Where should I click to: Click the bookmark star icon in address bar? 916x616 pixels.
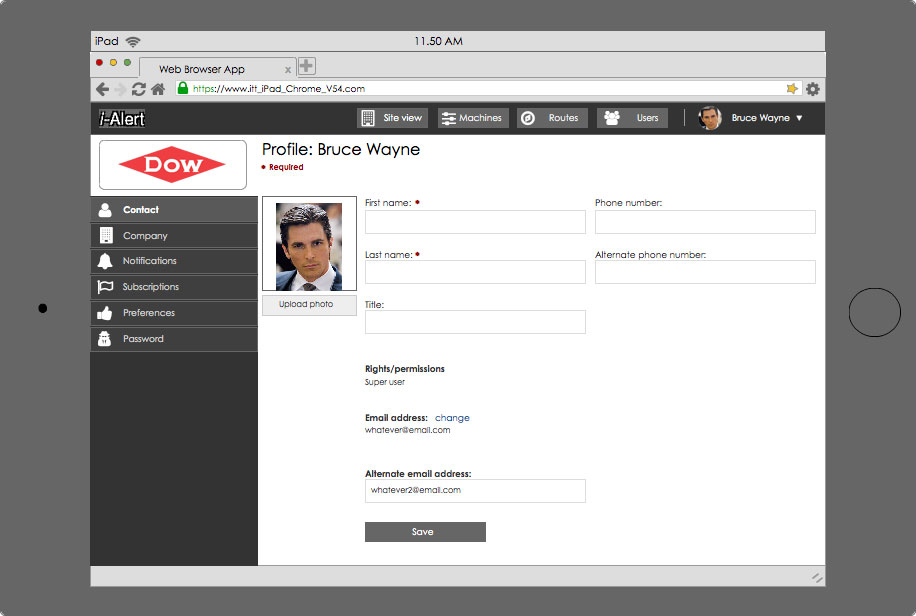coord(792,89)
